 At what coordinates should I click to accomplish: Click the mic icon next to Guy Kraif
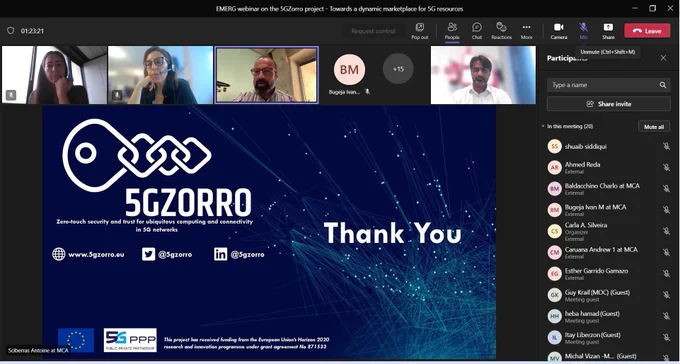click(x=666, y=295)
